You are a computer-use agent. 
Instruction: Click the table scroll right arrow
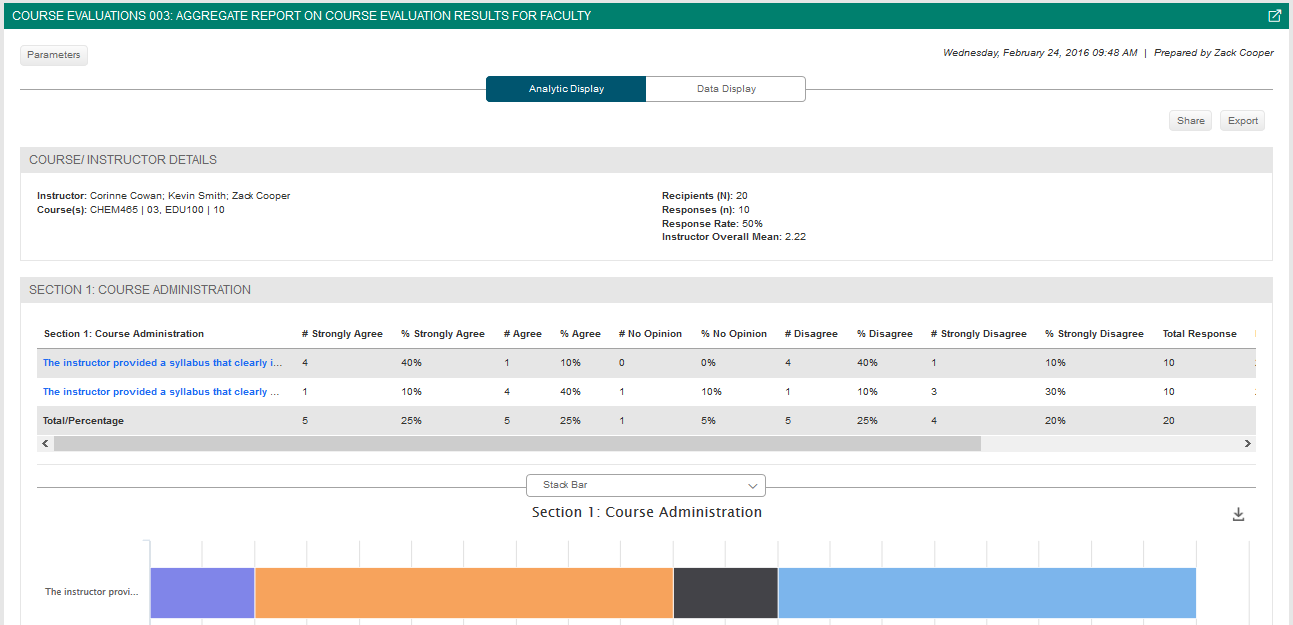click(1247, 443)
